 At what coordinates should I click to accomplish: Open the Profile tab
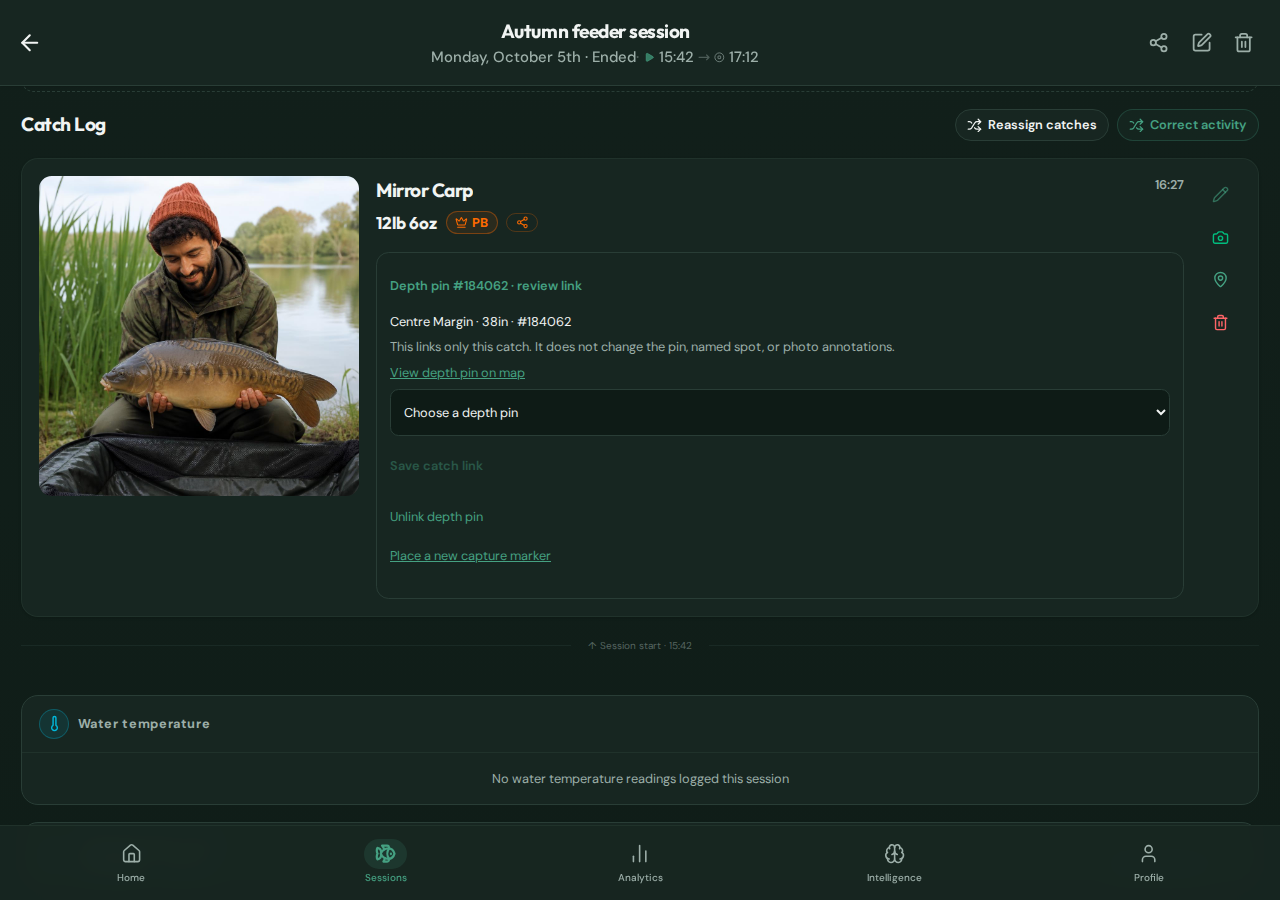[1148, 863]
